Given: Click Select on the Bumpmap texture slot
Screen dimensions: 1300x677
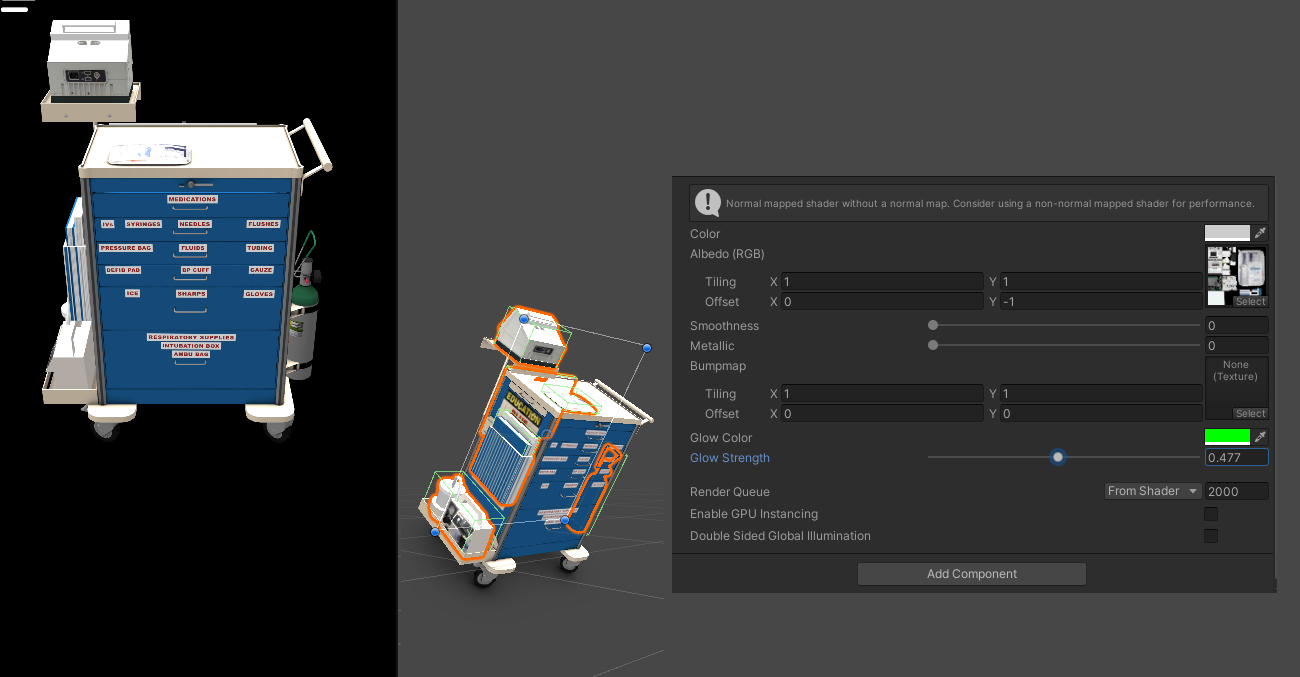Looking at the screenshot, I should [1250, 413].
